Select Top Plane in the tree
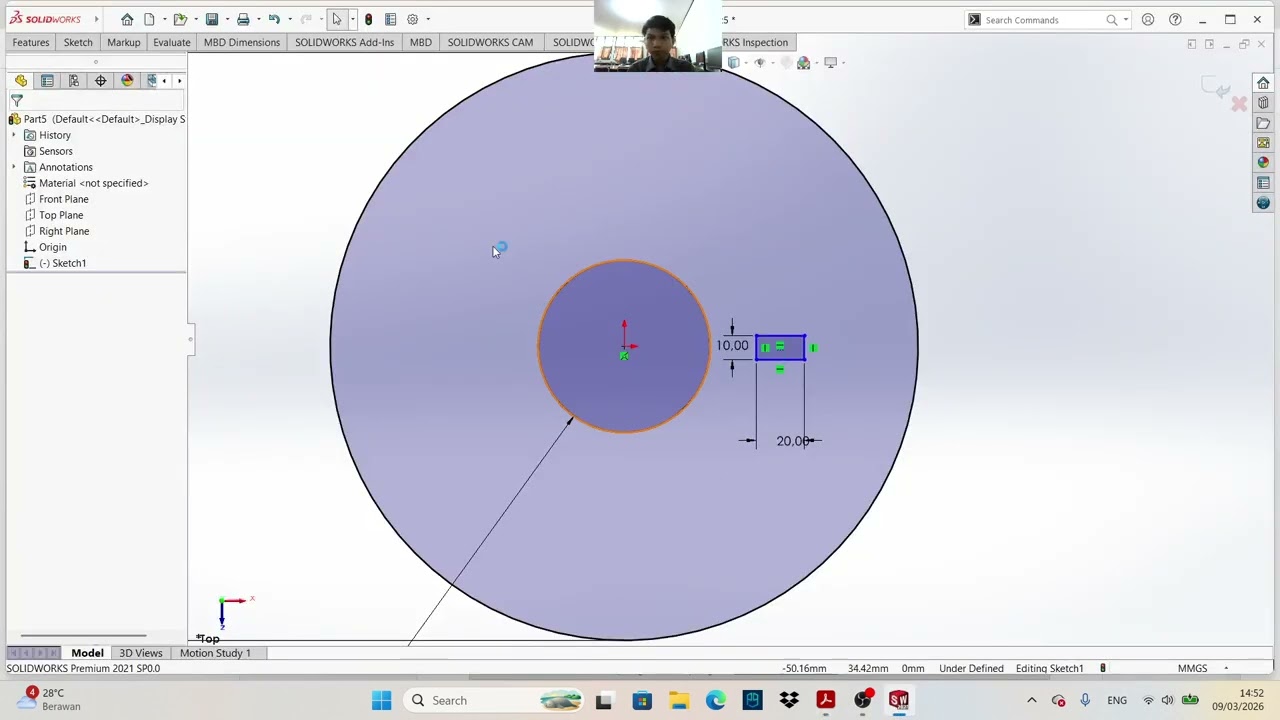The height and width of the screenshot is (720, 1280). click(x=61, y=215)
